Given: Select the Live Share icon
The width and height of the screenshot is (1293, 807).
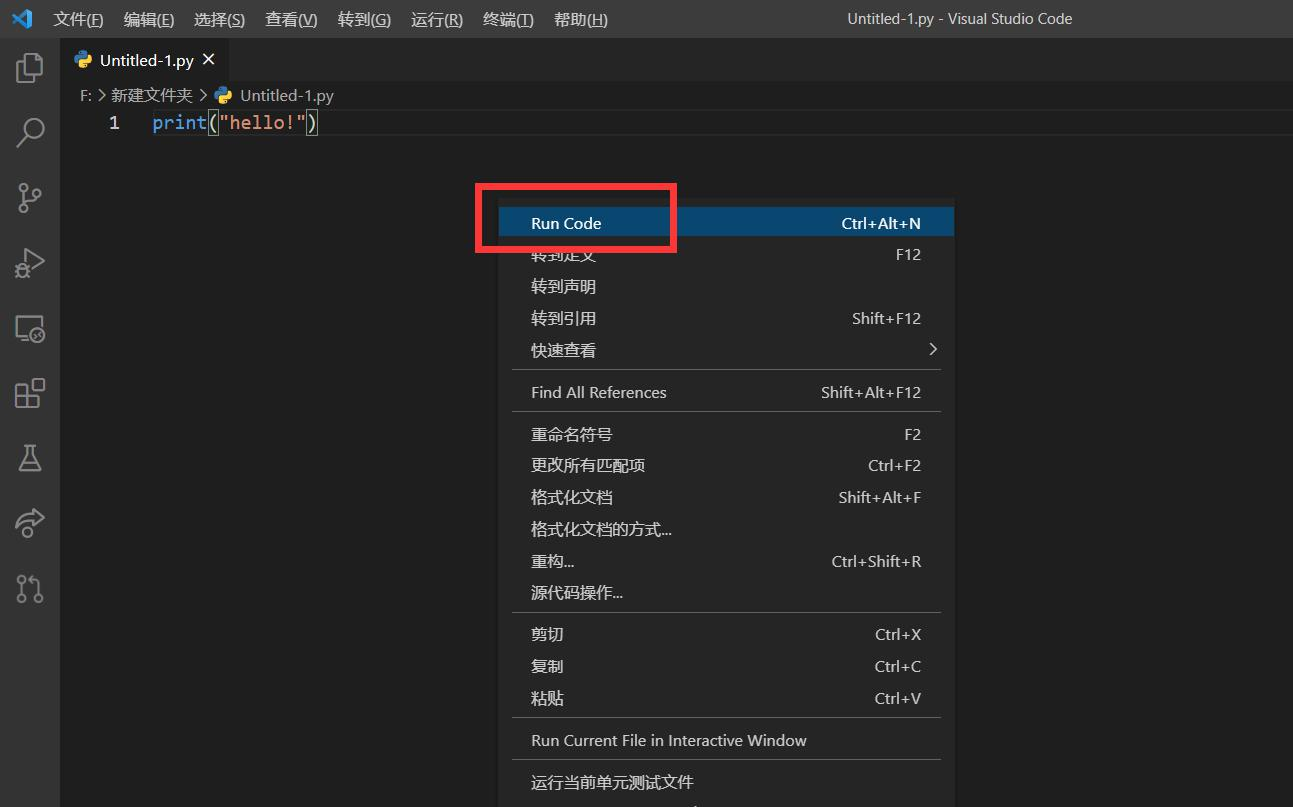Looking at the screenshot, I should (x=29, y=523).
